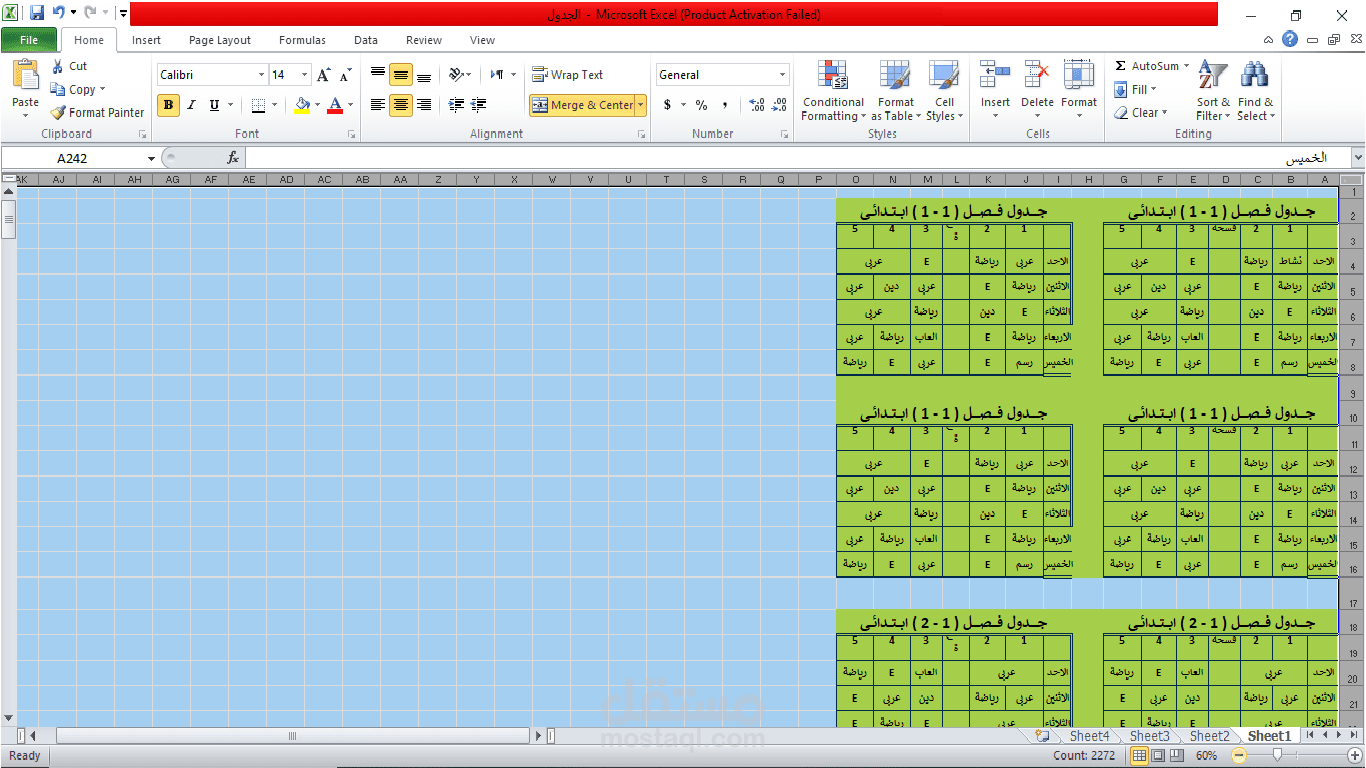This screenshot has height=768, width=1366.
Task: Click the Format as Table icon
Action: coord(895,89)
